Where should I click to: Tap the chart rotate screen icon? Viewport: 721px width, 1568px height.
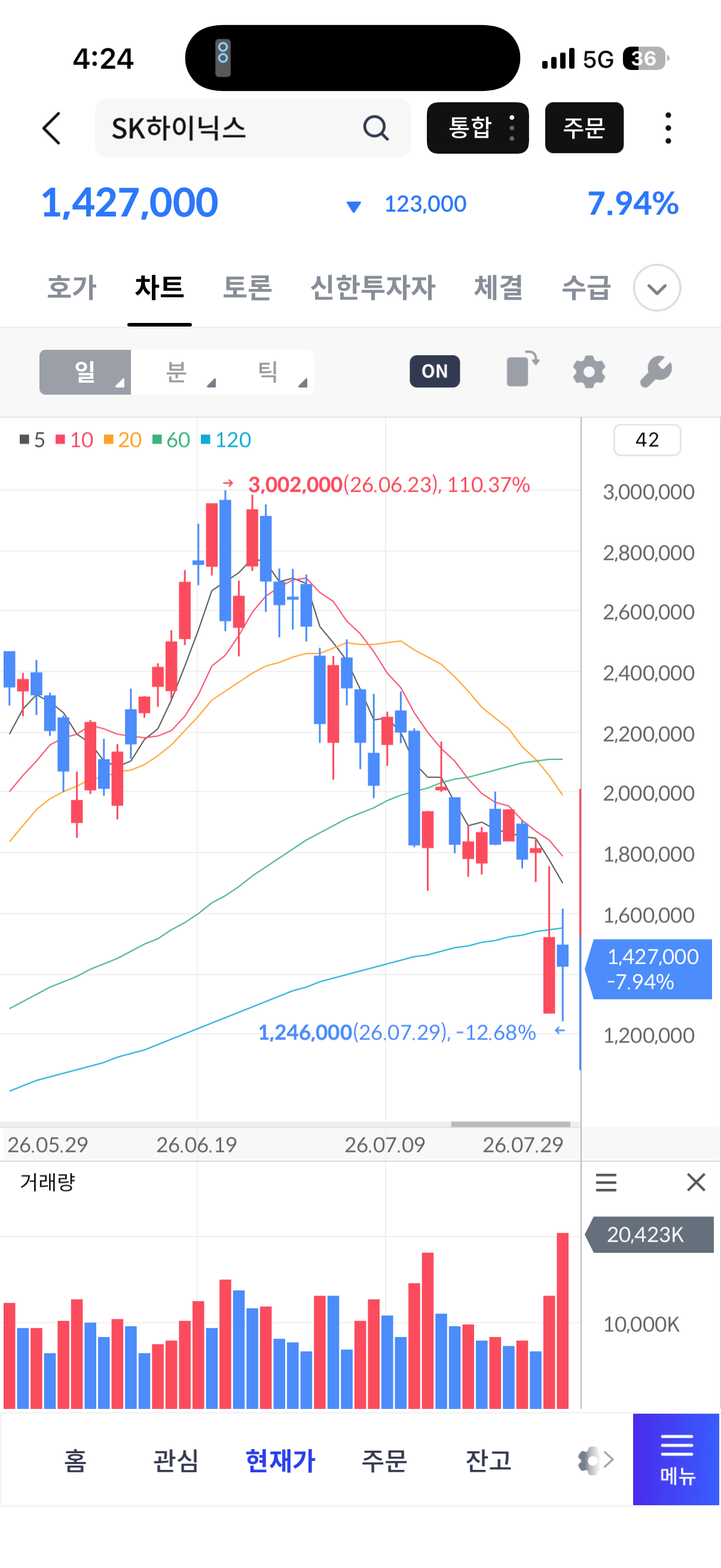pos(523,370)
